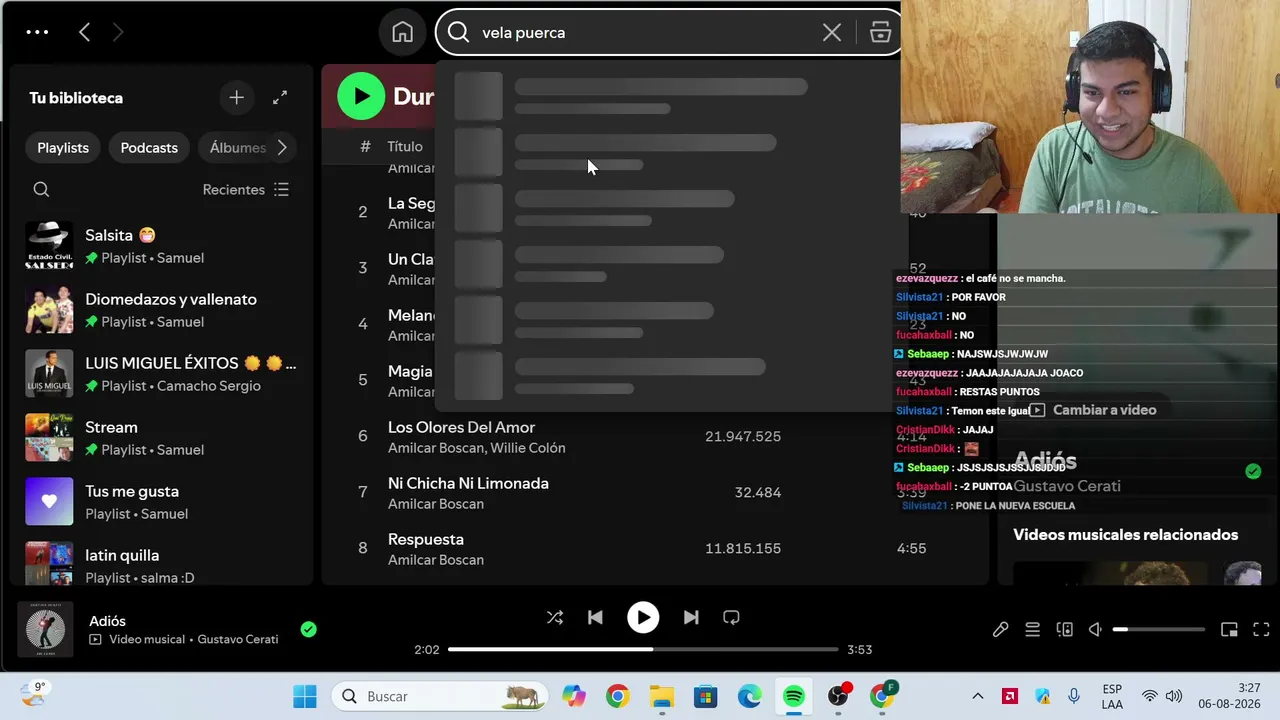Open Microsoft Store from the taskbar
The width and height of the screenshot is (1280, 720).
(706, 696)
